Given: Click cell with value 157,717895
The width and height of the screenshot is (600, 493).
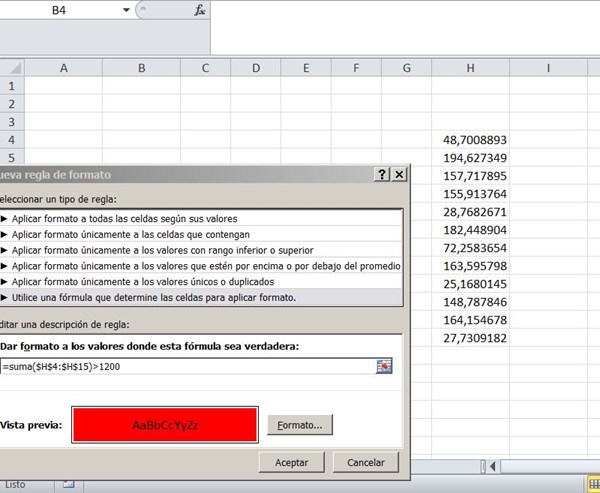Looking at the screenshot, I should tap(470, 176).
